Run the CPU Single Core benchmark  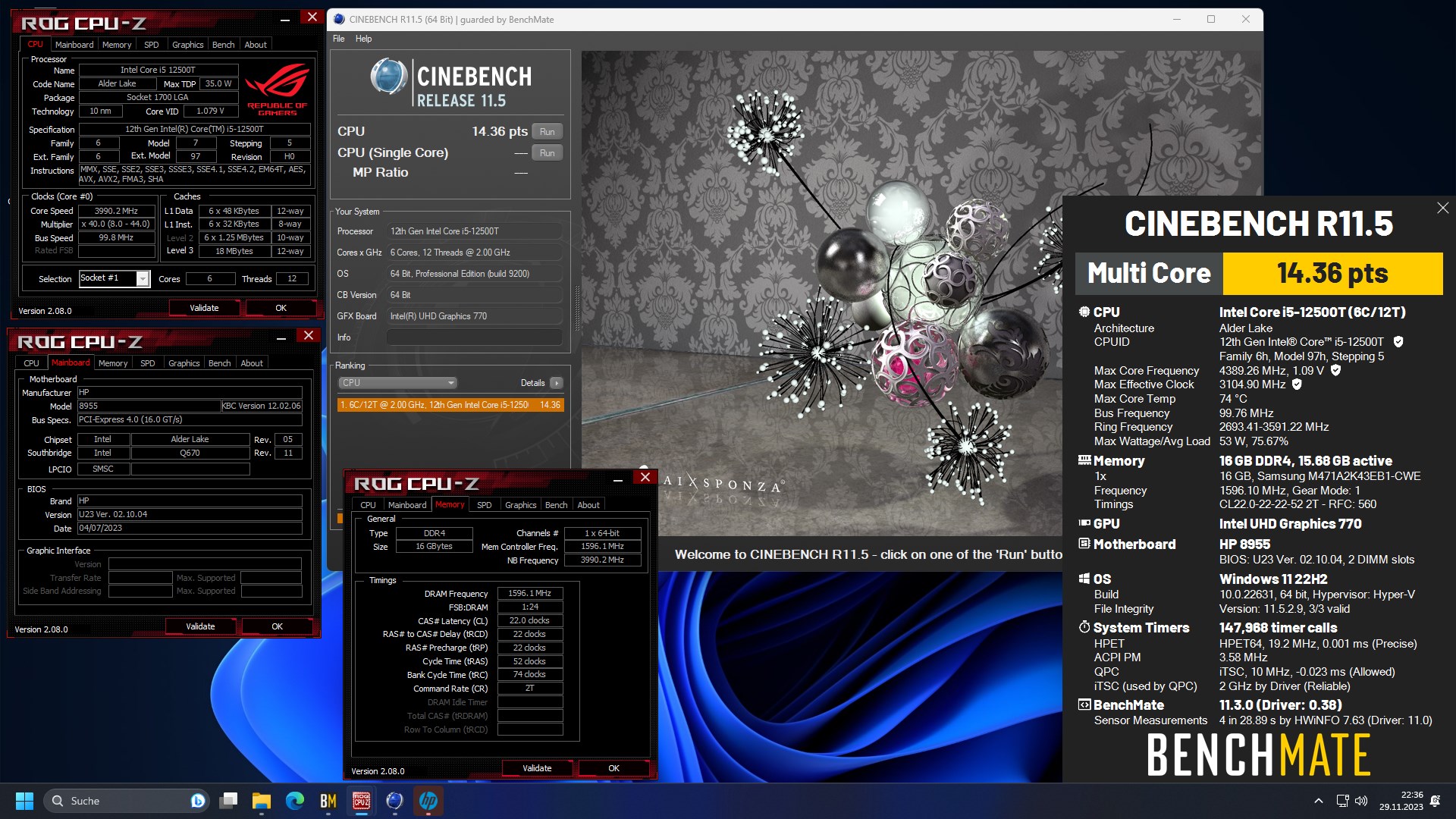tap(547, 153)
